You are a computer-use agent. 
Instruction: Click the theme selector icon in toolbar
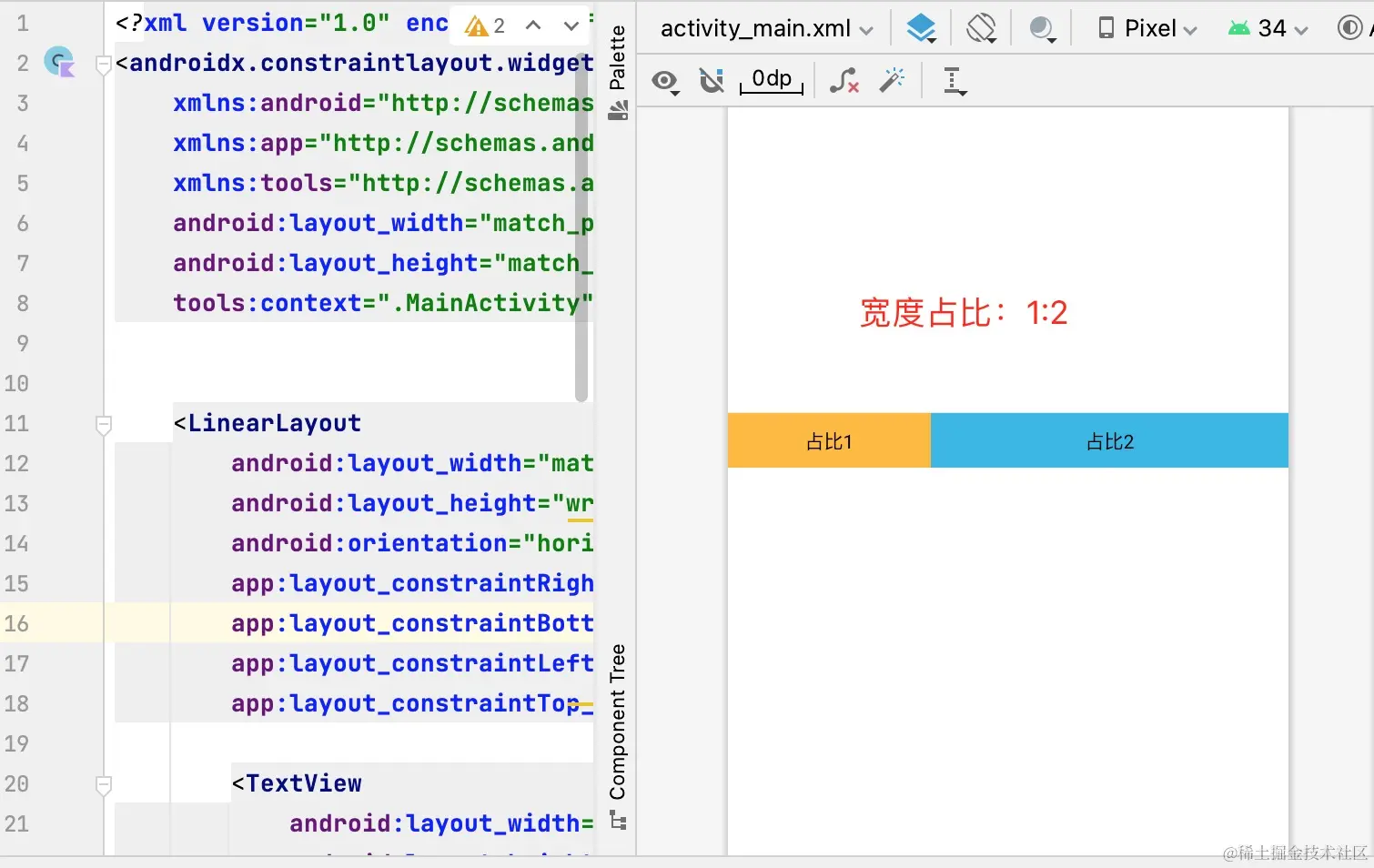1352,29
